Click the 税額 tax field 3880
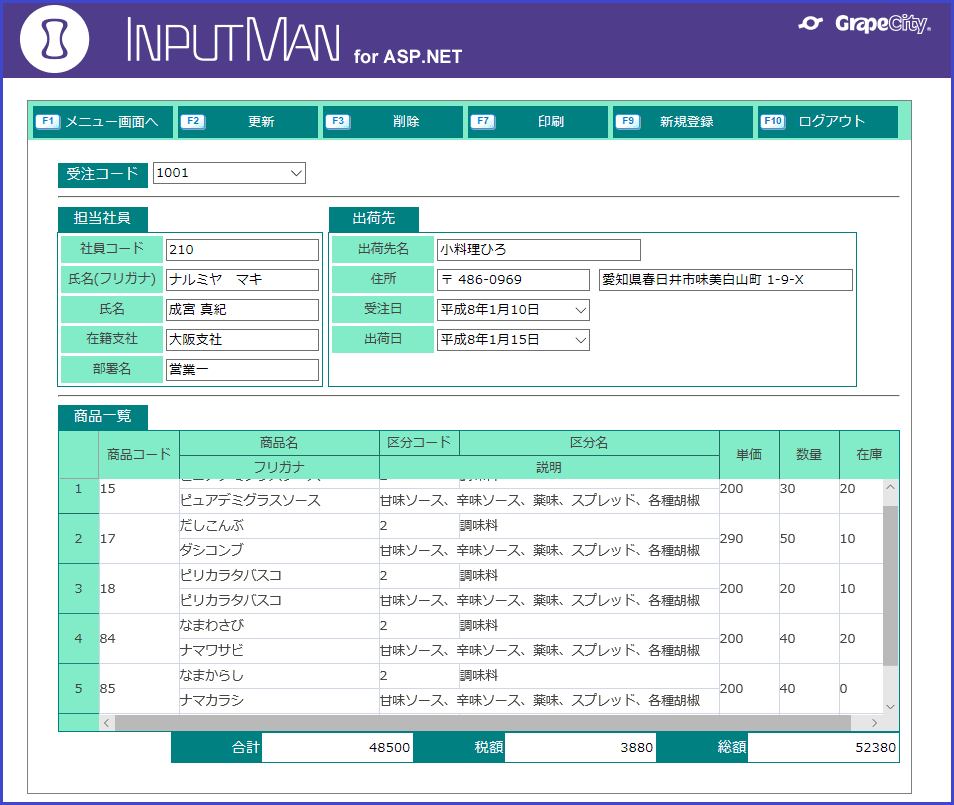 coord(580,747)
